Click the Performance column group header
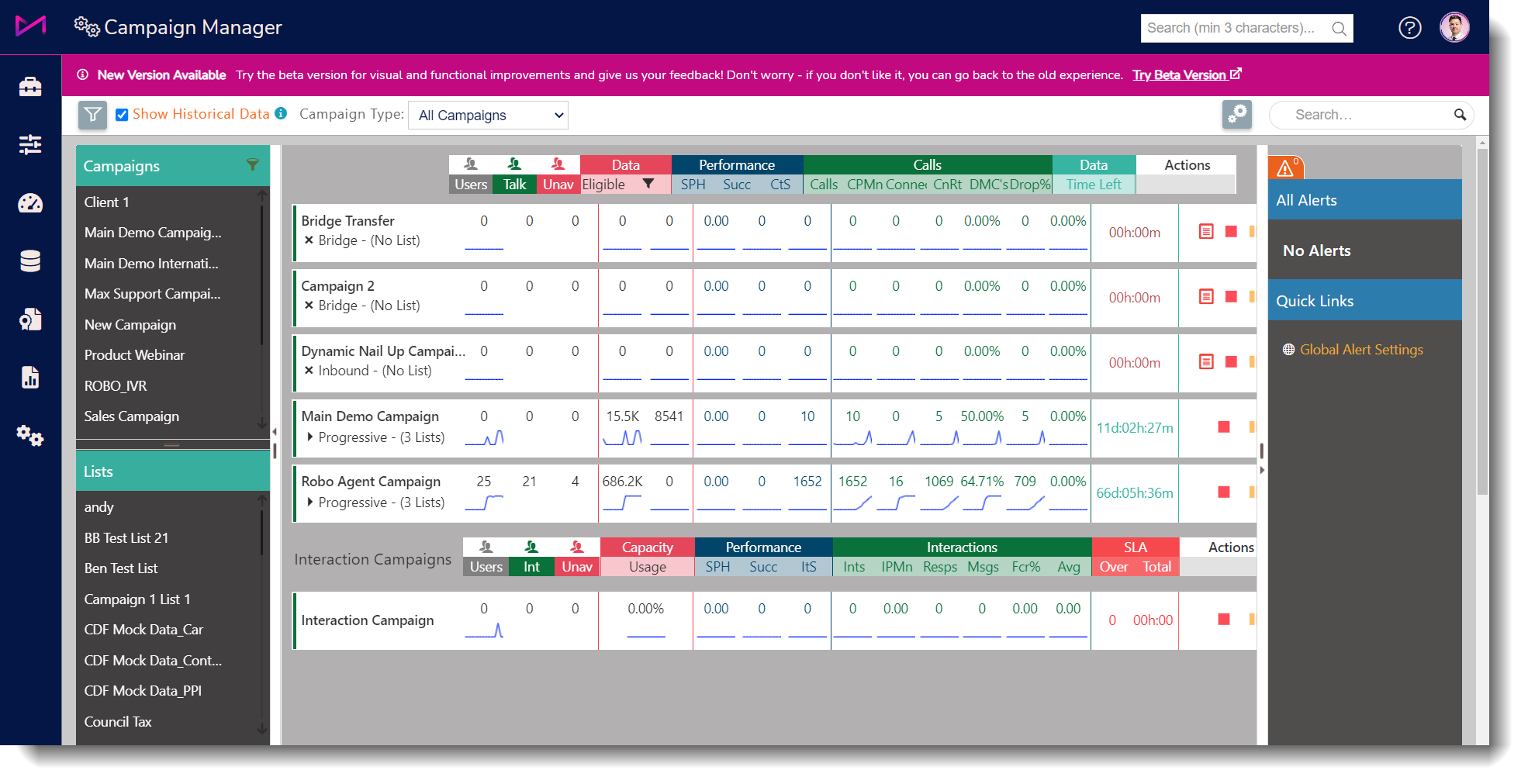The width and height of the screenshot is (1528, 784). [x=737, y=164]
